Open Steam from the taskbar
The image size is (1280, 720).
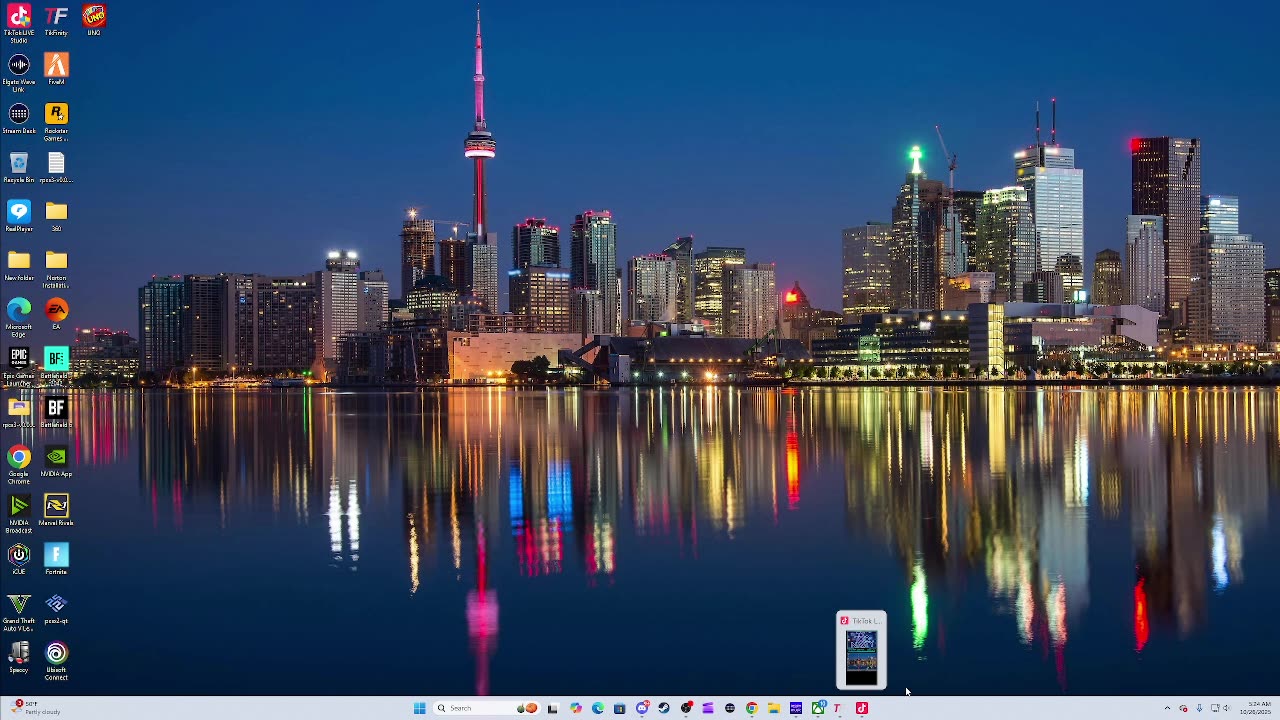tap(664, 708)
